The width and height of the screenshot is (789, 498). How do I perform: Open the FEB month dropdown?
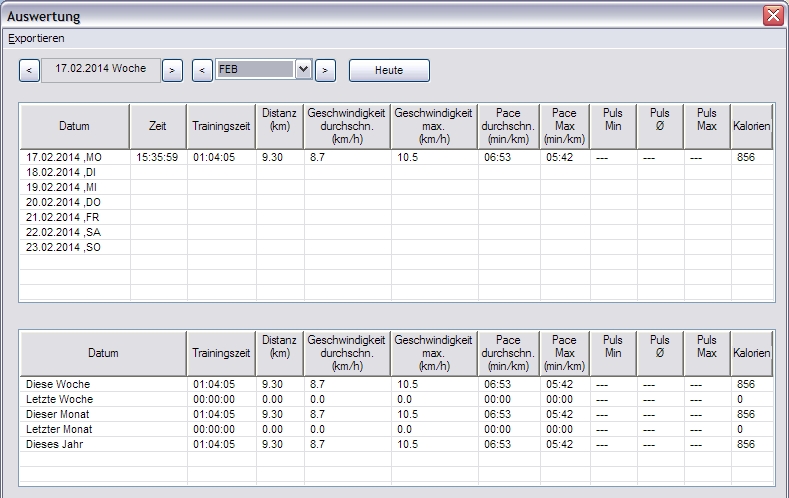point(304,70)
